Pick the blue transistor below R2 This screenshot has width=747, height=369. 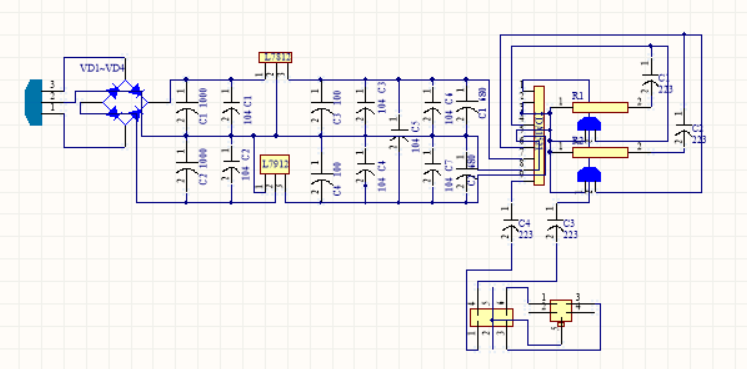point(589,174)
